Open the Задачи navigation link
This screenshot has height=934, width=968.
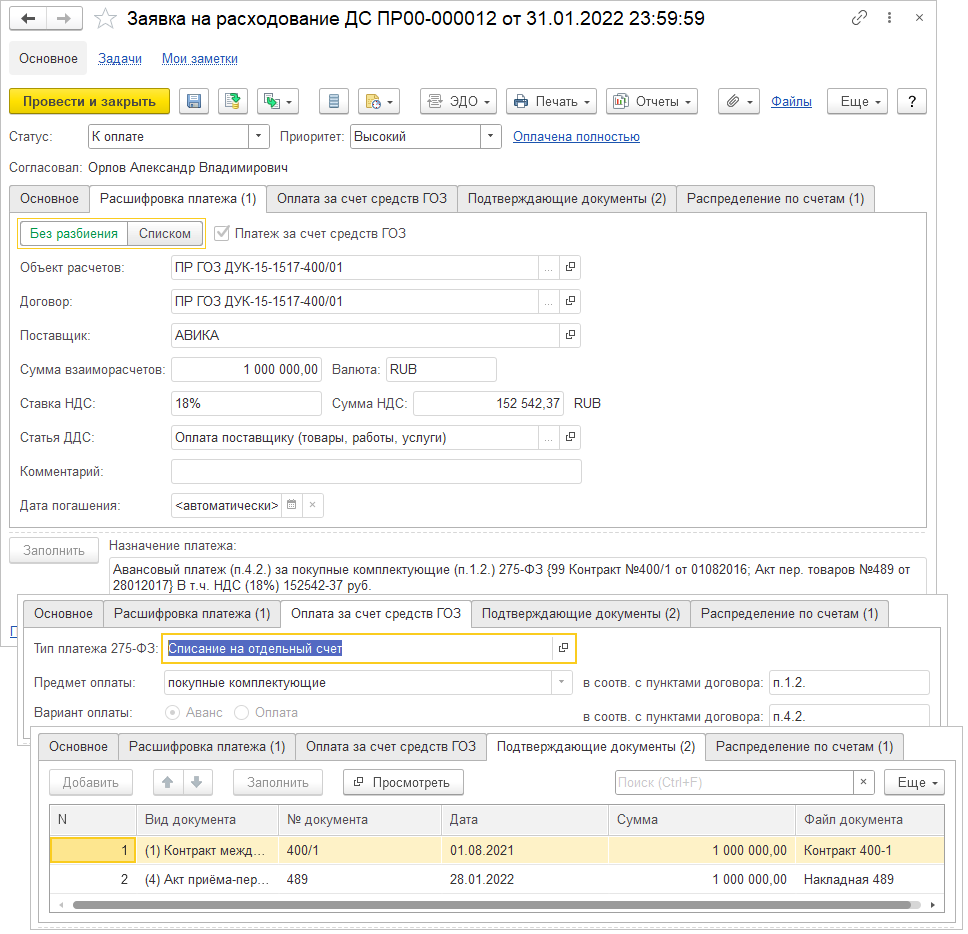pos(119,59)
